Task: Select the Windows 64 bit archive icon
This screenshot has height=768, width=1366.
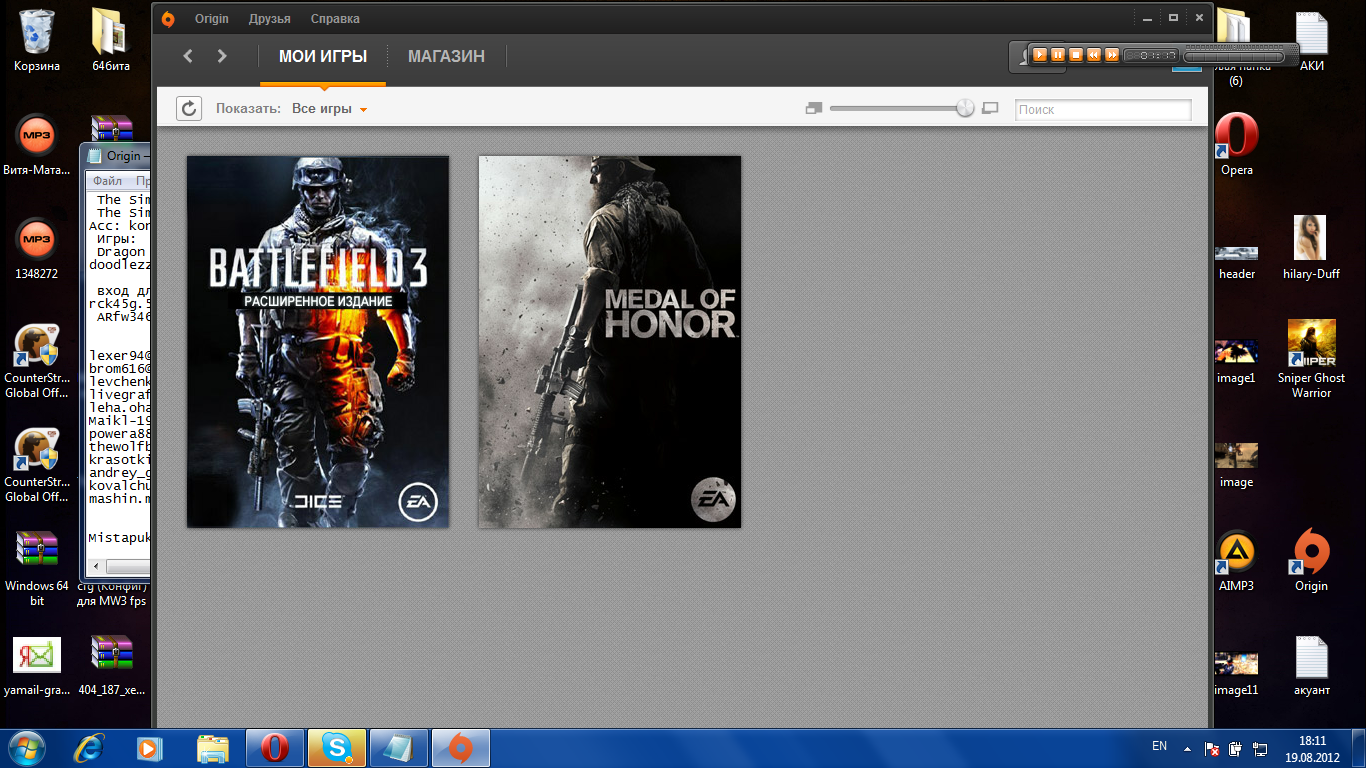Action: click(37, 568)
